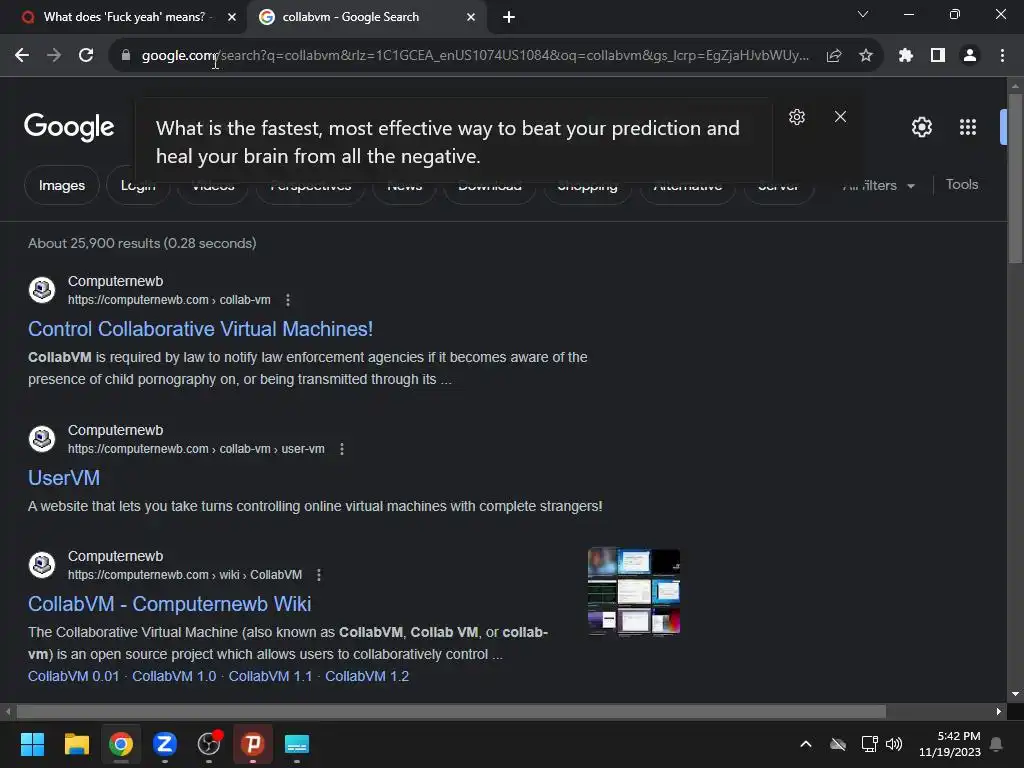Open CollabVM - Computernewb Wiki result

(170, 604)
